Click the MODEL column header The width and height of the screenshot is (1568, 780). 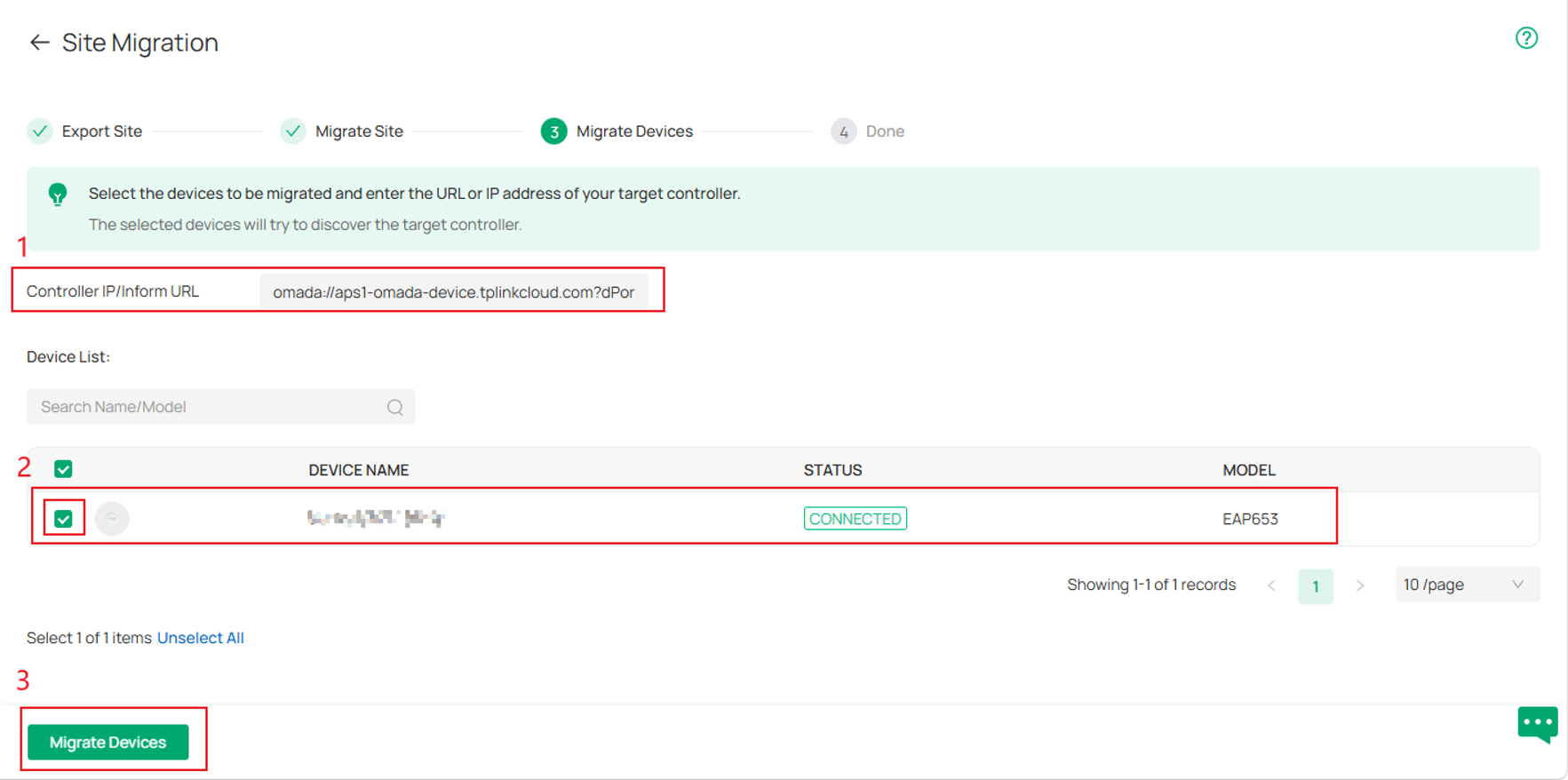pyautogui.click(x=1249, y=470)
